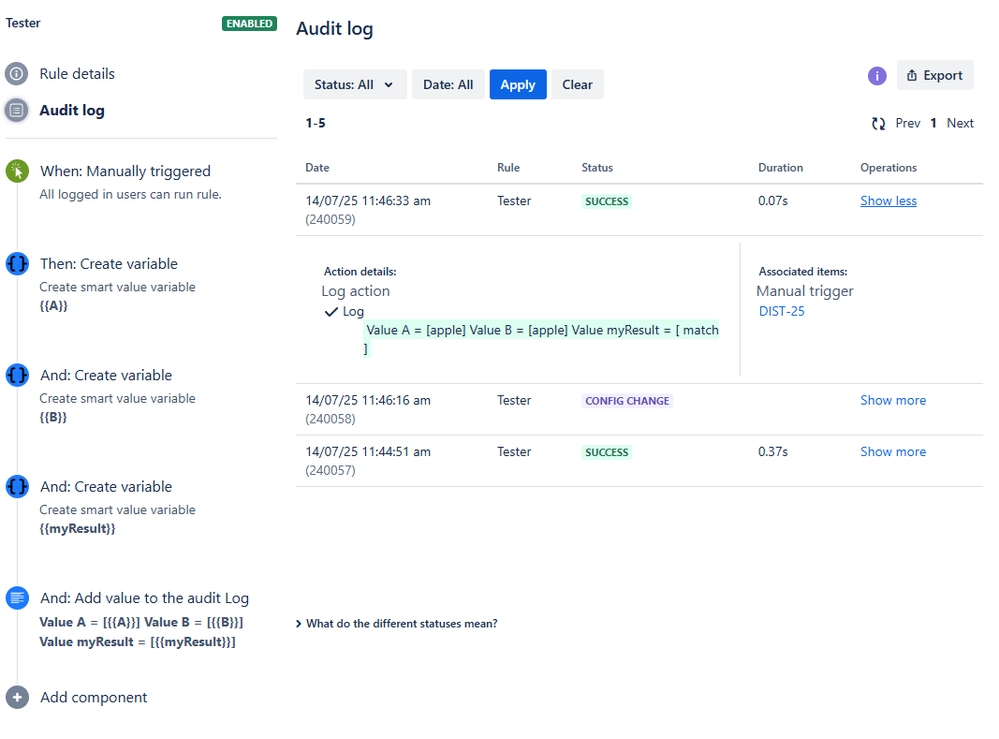Refresh the audit log list
Viewport: 999px width, 739px height.
(879, 124)
